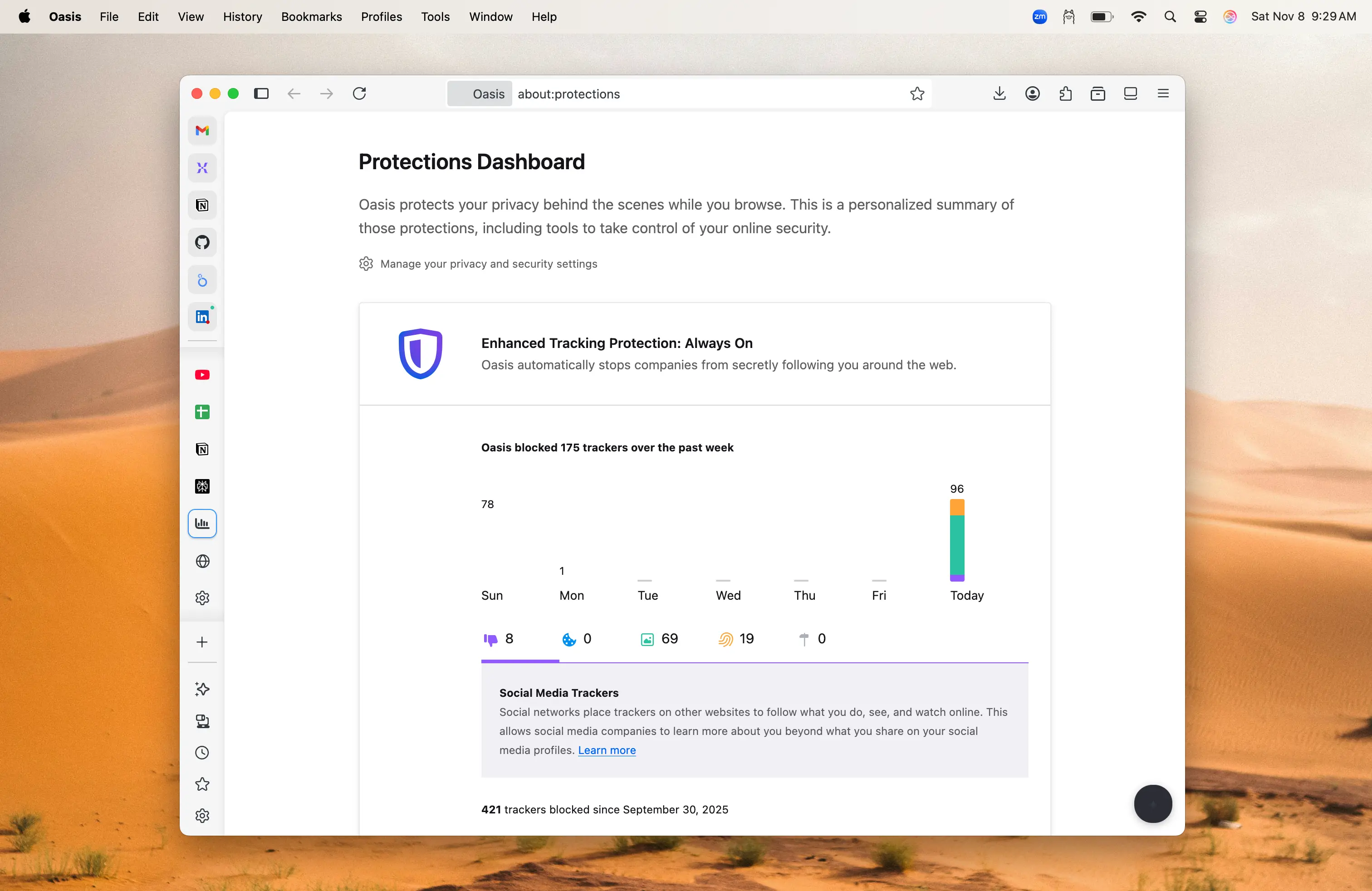The height and width of the screenshot is (891, 1372).
Task: Open Gmail from the sidebar
Action: tap(202, 130)
